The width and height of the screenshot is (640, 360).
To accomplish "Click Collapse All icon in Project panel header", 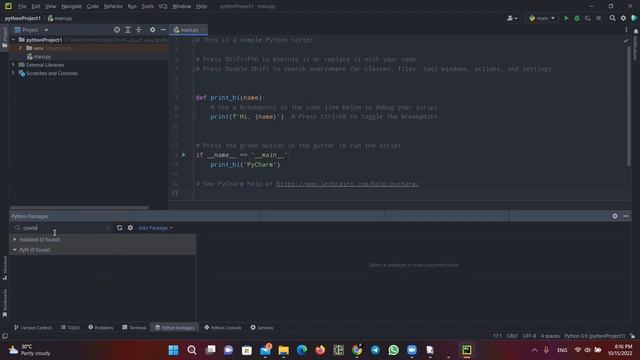I will coord(139,30).
